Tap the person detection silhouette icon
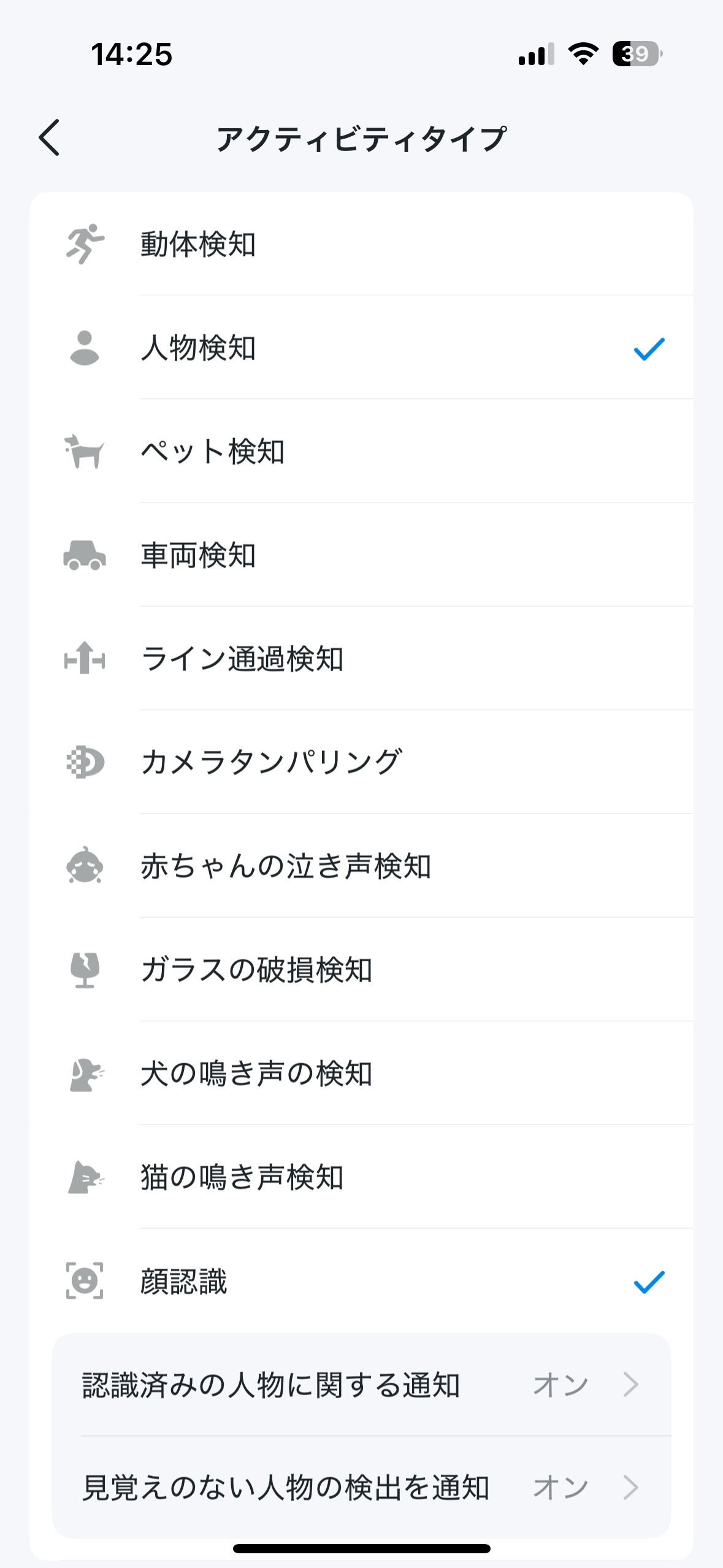Image resolution: width=723 pixels, height=1568 pixels. click(x=85, y=348)
